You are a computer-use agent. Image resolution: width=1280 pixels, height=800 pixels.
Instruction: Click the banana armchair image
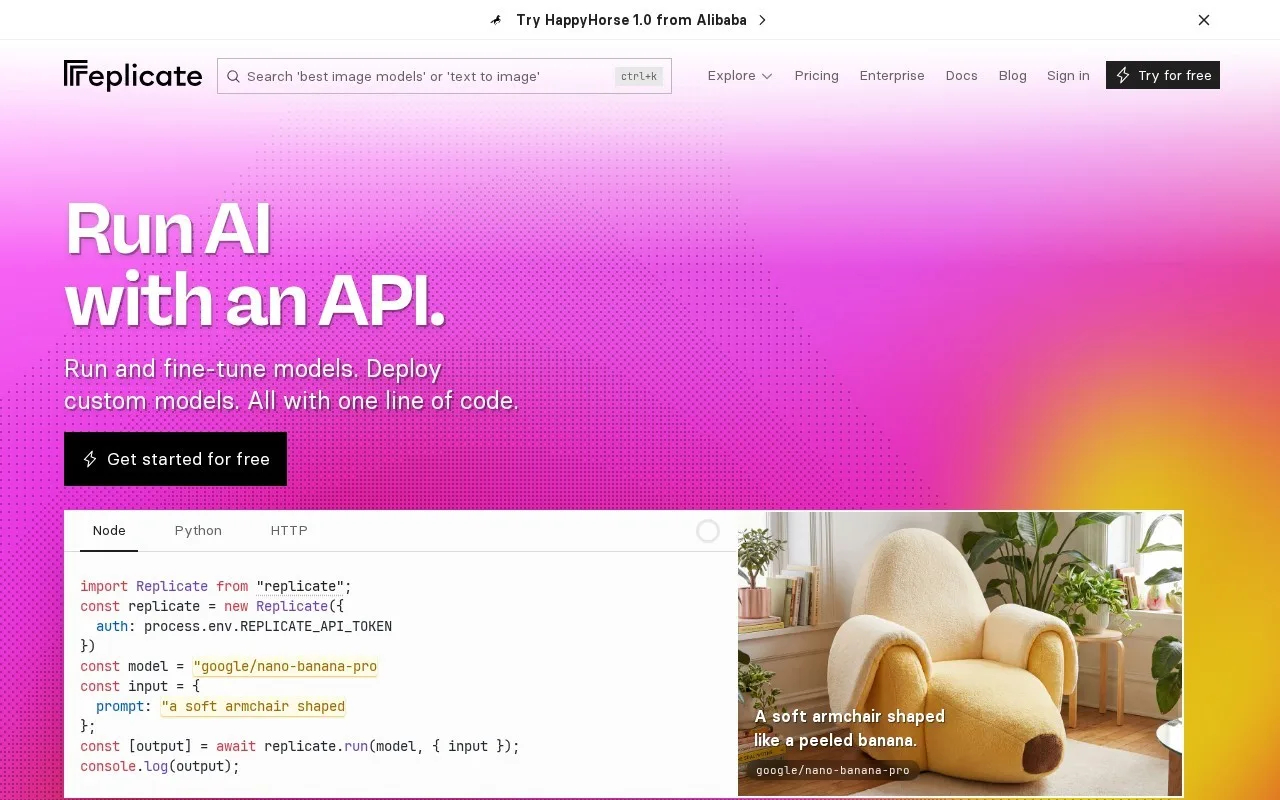(x=960, y=654)
